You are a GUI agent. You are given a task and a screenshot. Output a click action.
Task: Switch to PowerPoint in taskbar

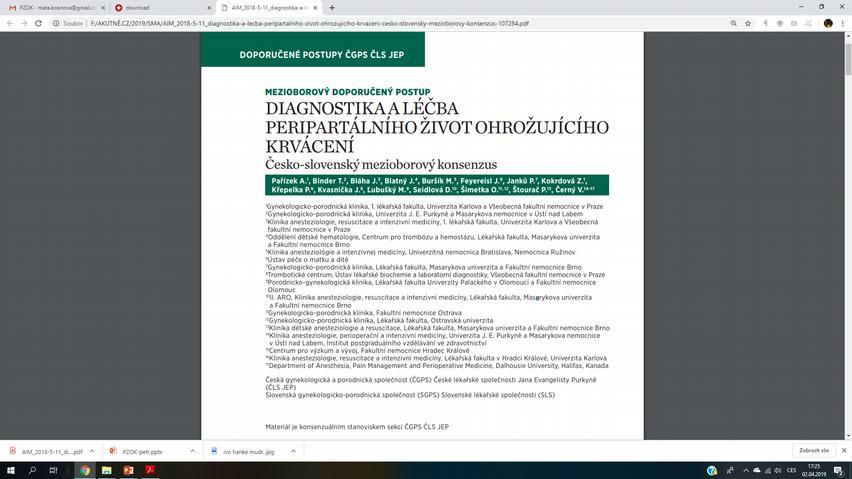coord(128,470)
